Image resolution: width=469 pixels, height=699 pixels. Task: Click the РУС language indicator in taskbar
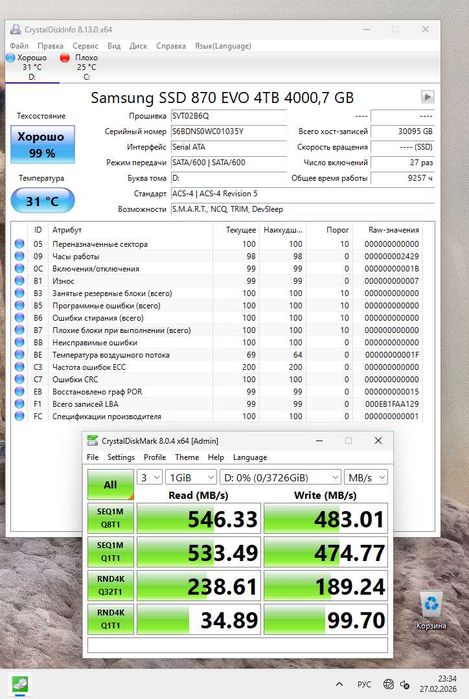tap(364, 684)
